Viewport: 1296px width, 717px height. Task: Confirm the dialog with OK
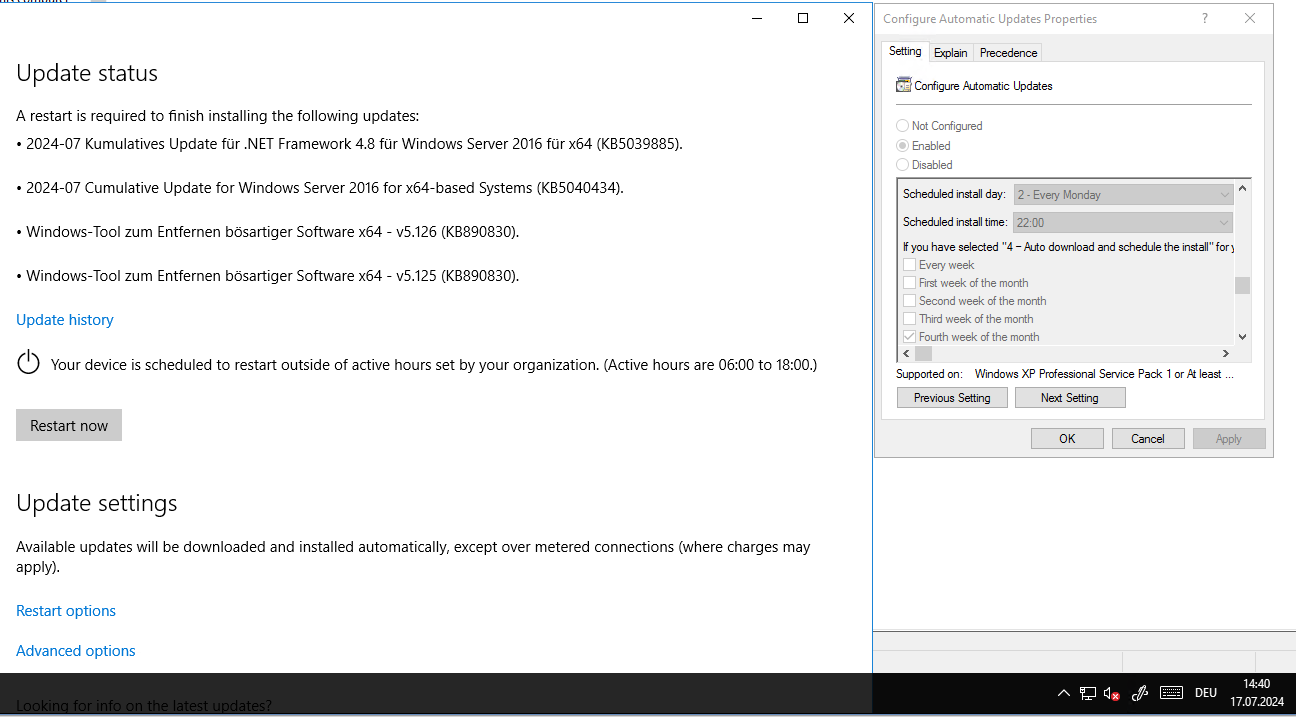pyautogui.click(x=1067, y=439)
